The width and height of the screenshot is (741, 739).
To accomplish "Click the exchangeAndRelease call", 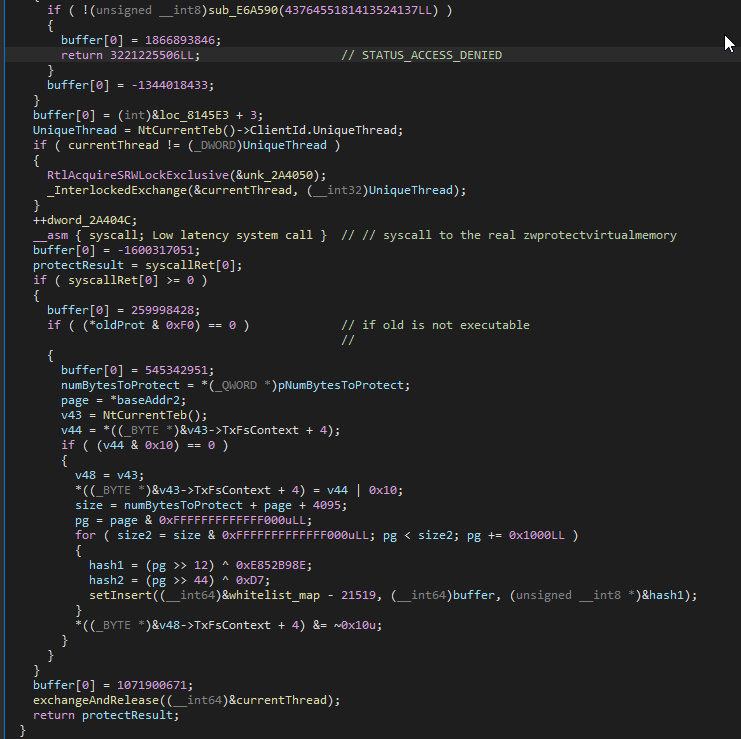I will pyautogui.click(x=96, y=700).
